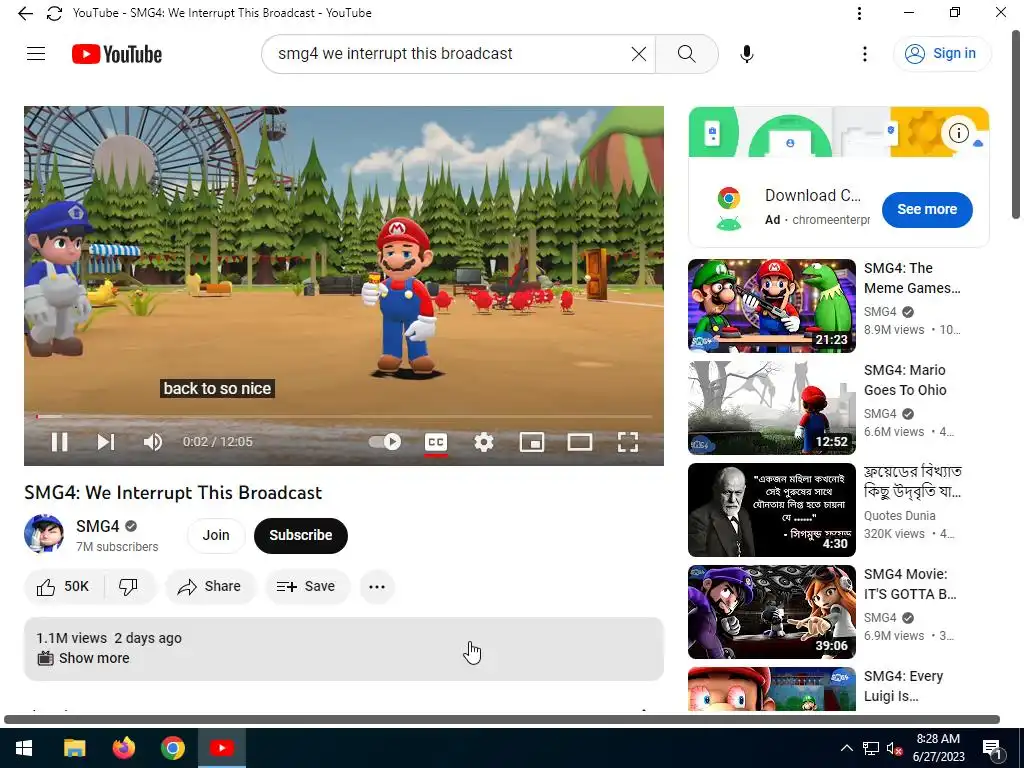Click the video title SMG4: We Interrupt This Broadcast
The image size is (1024, 768).
173,492
